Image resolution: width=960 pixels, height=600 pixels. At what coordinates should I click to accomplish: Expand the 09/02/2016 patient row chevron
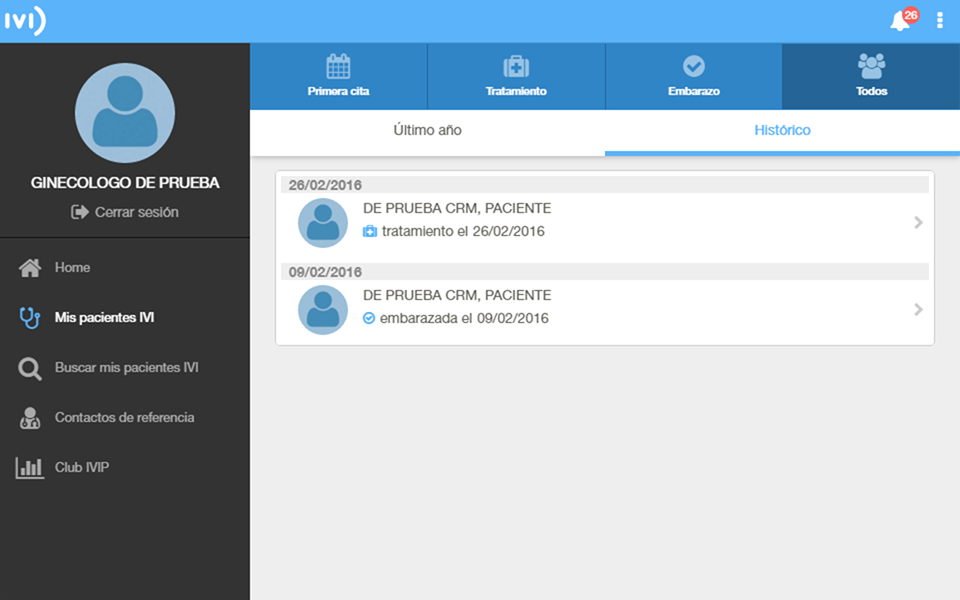(x=918, y=309)
